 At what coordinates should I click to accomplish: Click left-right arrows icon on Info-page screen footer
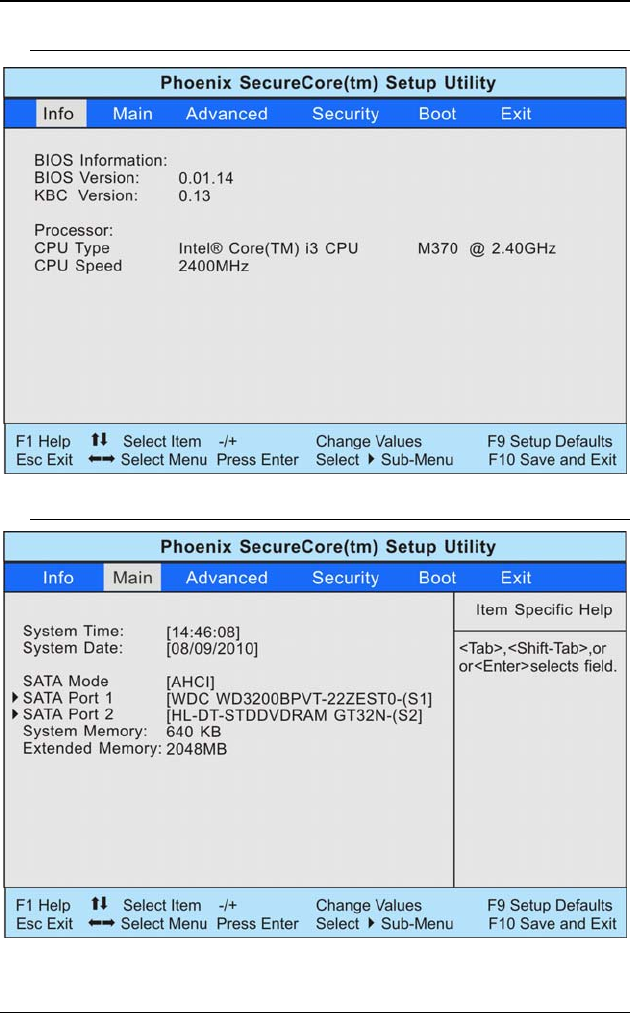(x=101, y=459)
